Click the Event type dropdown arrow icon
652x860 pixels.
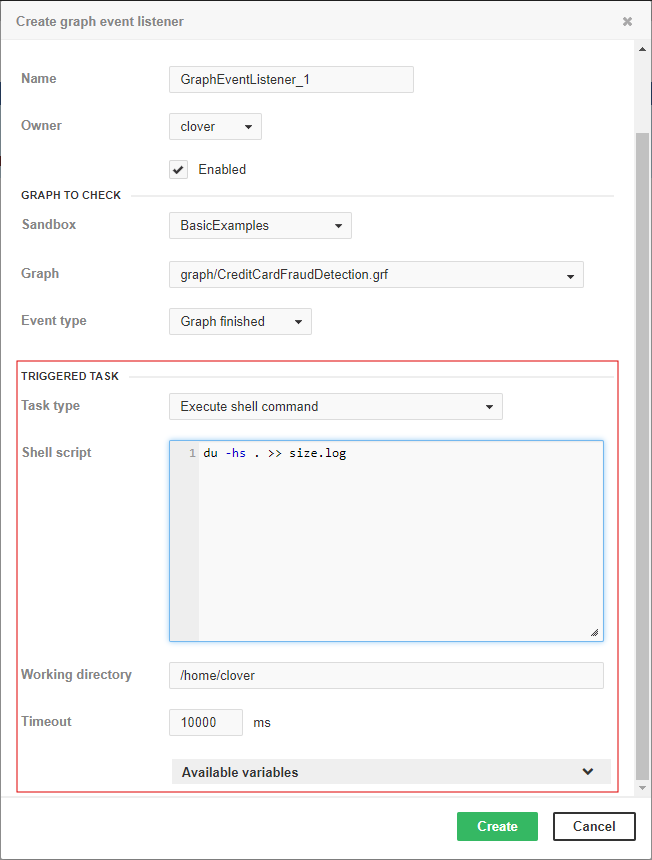(297, 321)
